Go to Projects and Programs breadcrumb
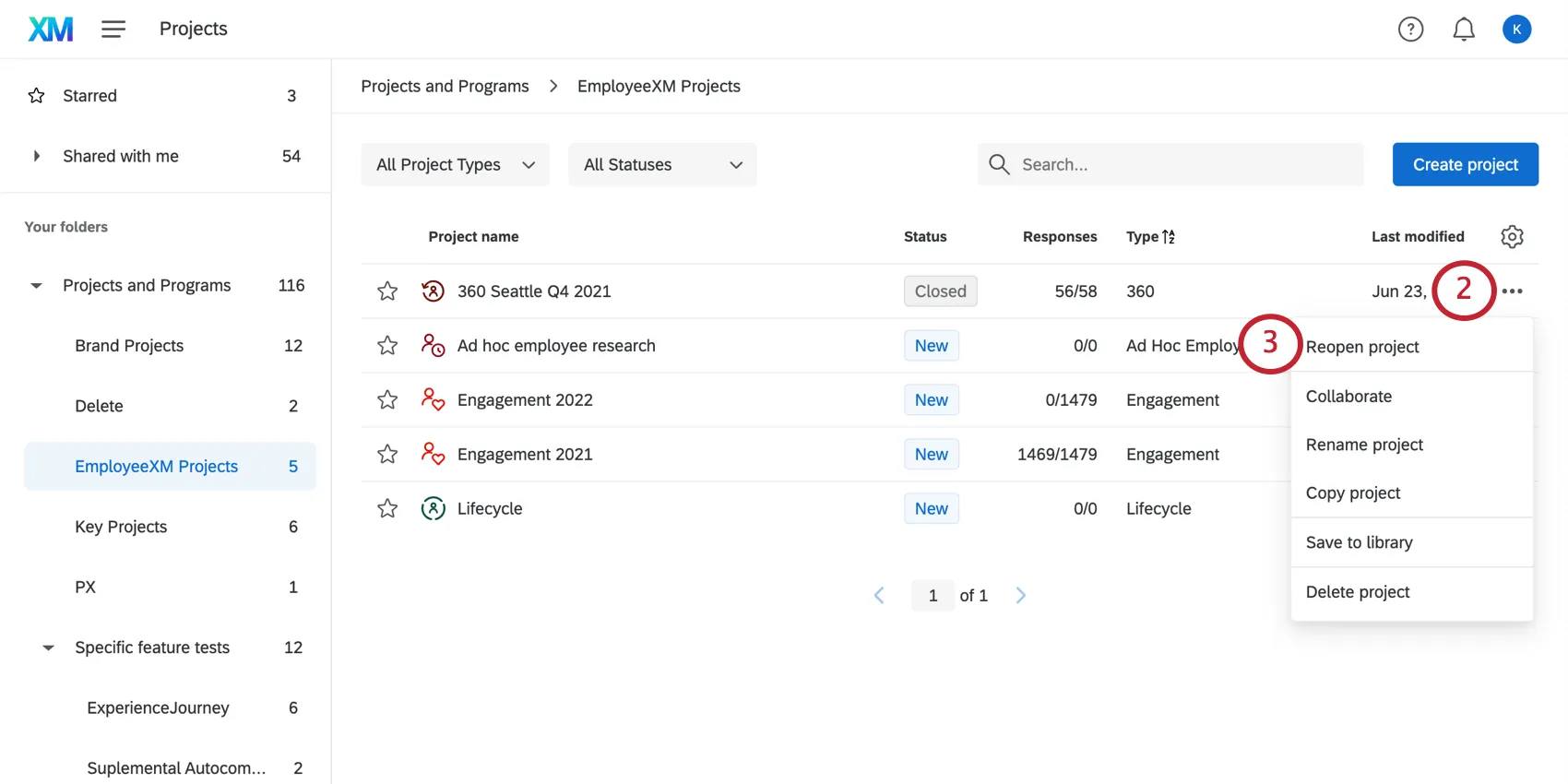The image size is (1568, 784). [445, 87]
